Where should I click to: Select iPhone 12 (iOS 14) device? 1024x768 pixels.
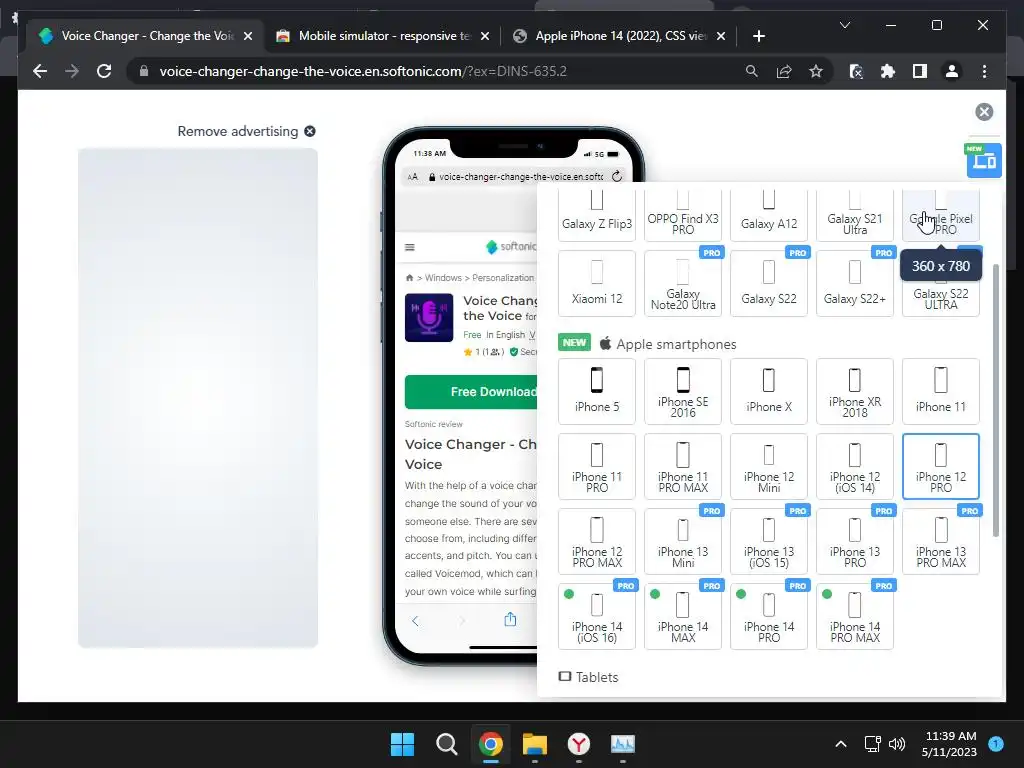pyautogui.click(x=854, y=466)
